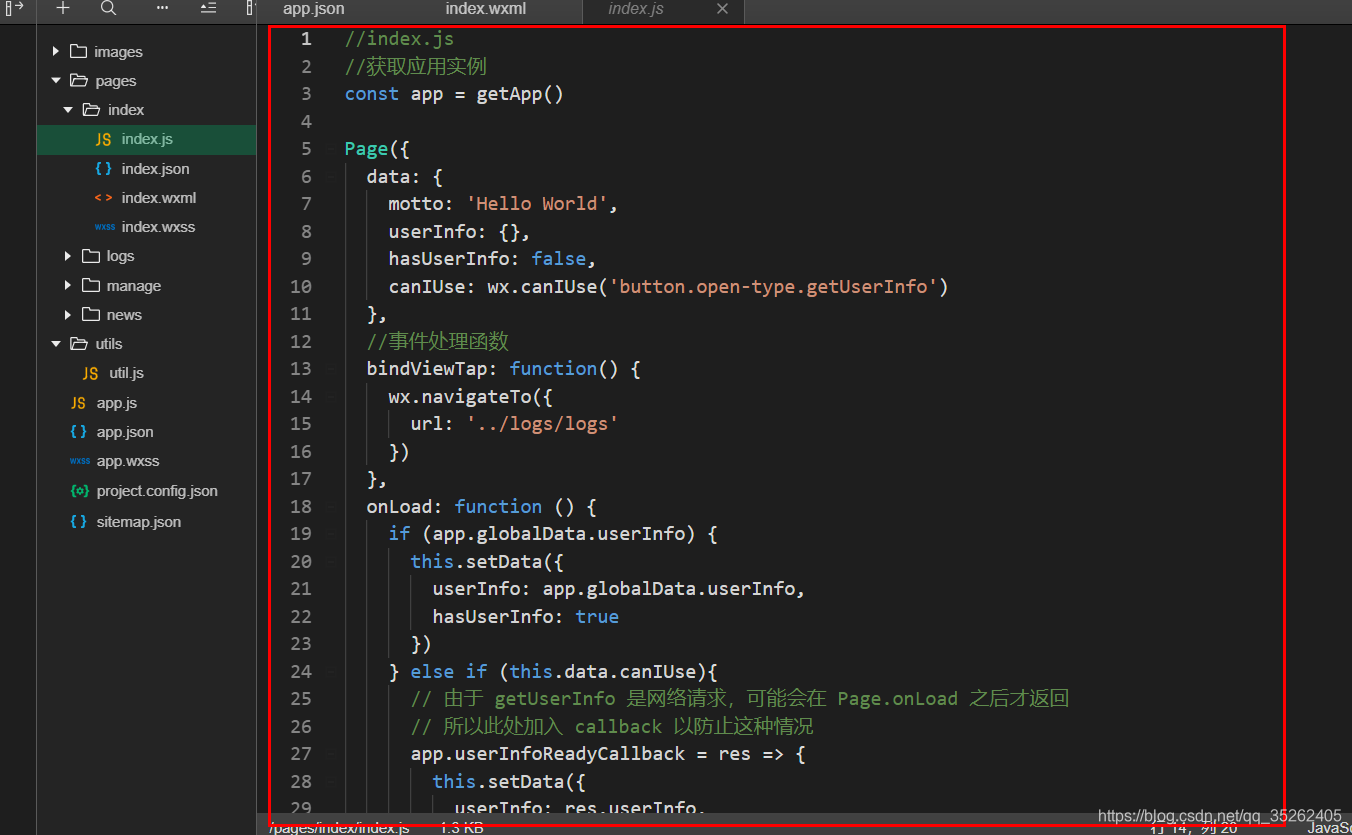Fold the bindViewTap function at line 13
The image size is (1352, 835).
[x=332, y=369]
